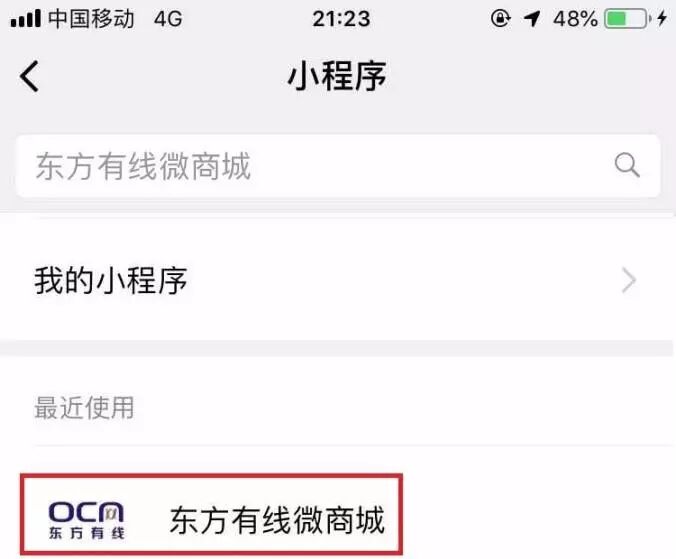
Task: Tap the 中国移动 carrier label
Action: (91, 19)
